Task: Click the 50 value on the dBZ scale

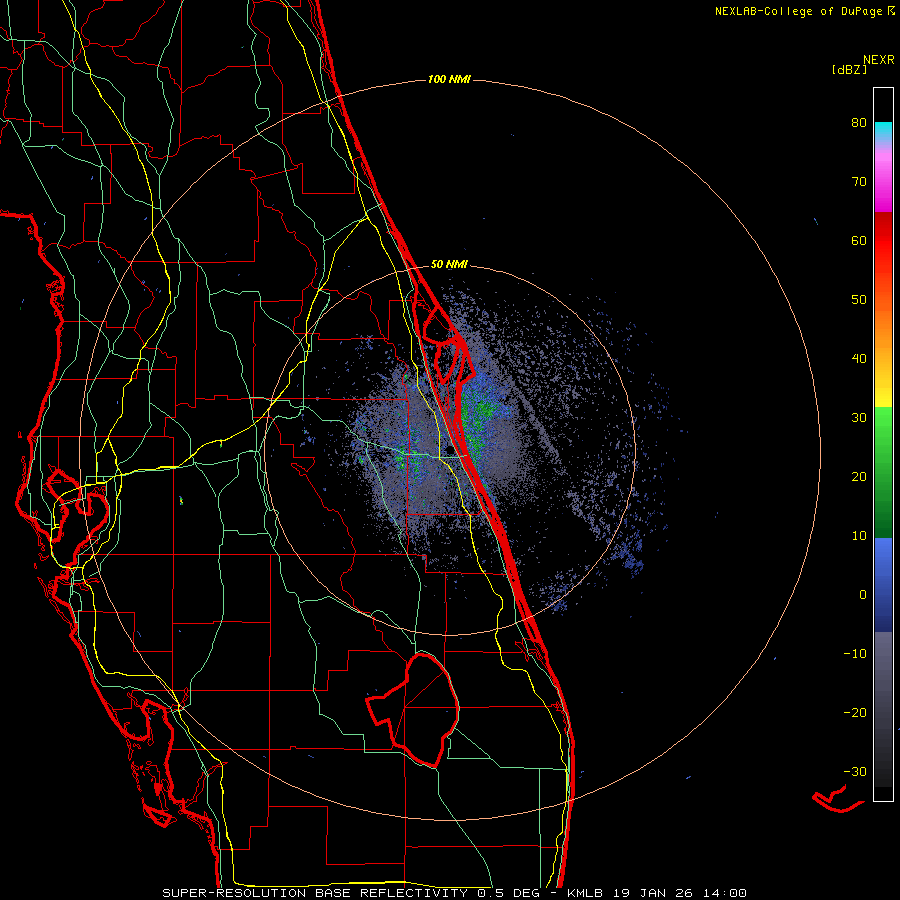Action: [x=859, y=300]
